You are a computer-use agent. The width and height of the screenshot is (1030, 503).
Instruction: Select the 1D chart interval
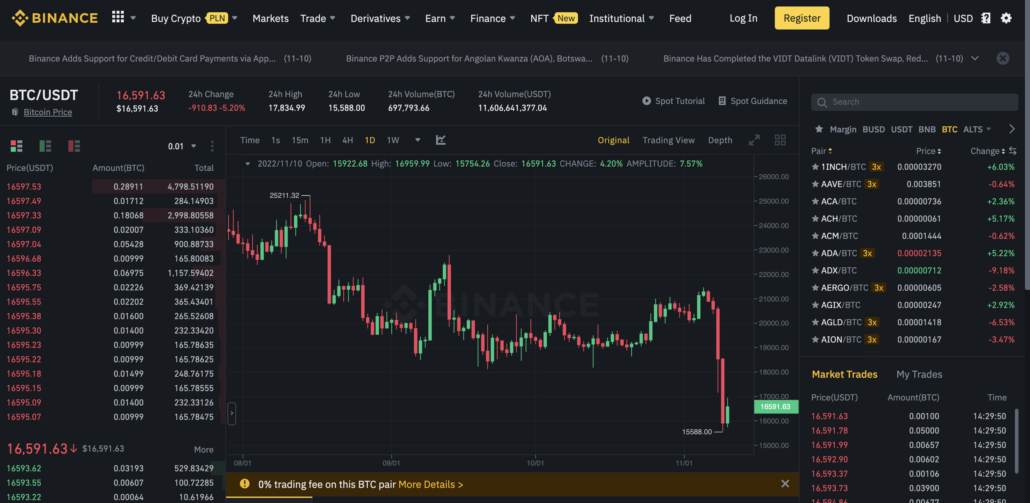pos(370,140)
